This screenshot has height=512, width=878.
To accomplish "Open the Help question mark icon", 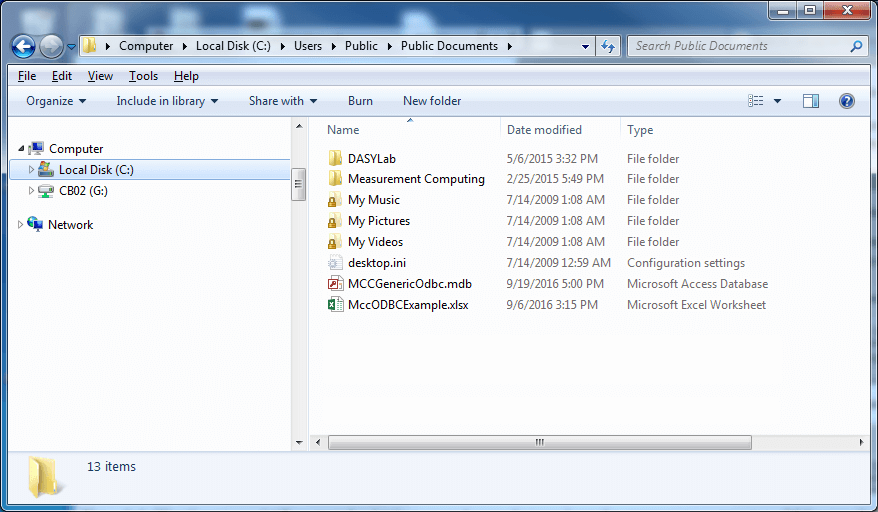I will [847, 101].
